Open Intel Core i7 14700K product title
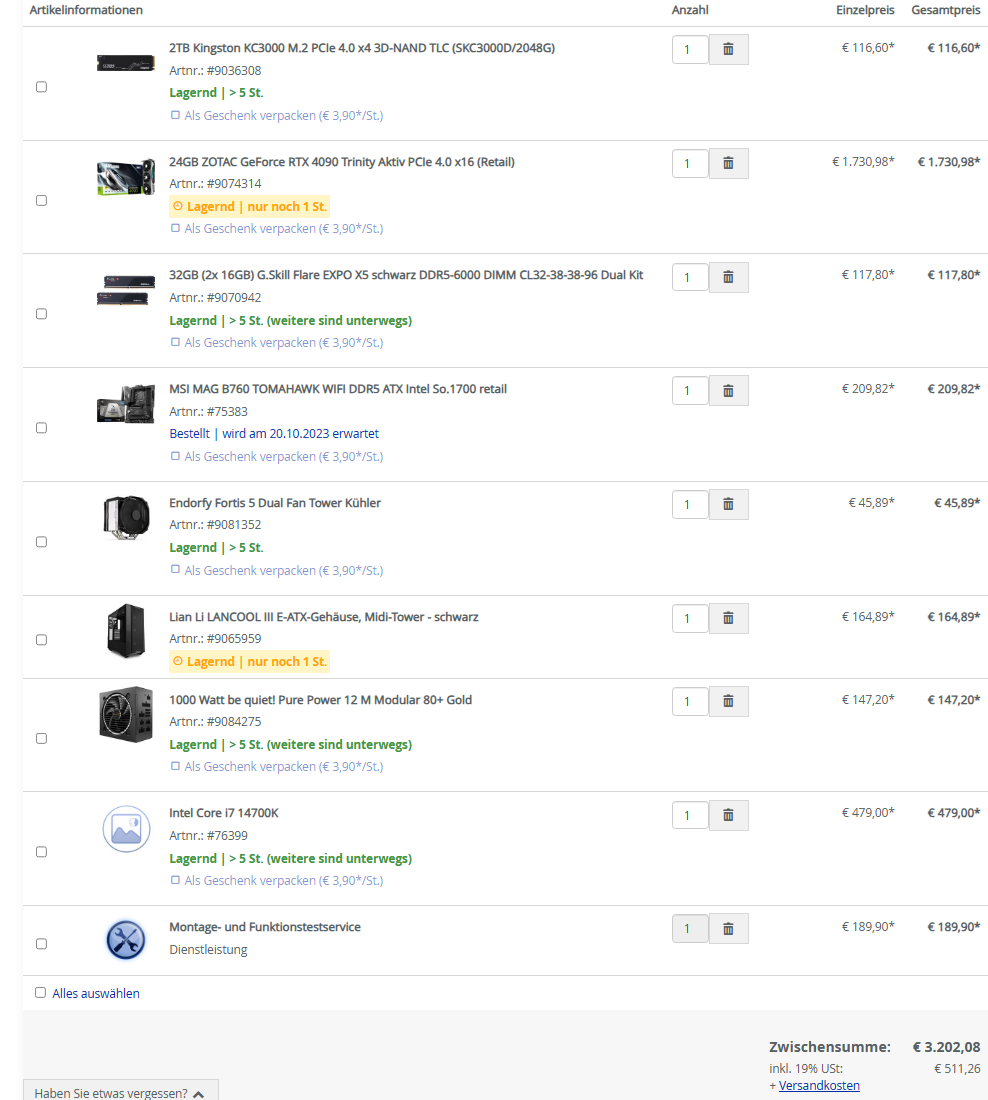This screenshot has width=988, height=1100. [224, 813]
